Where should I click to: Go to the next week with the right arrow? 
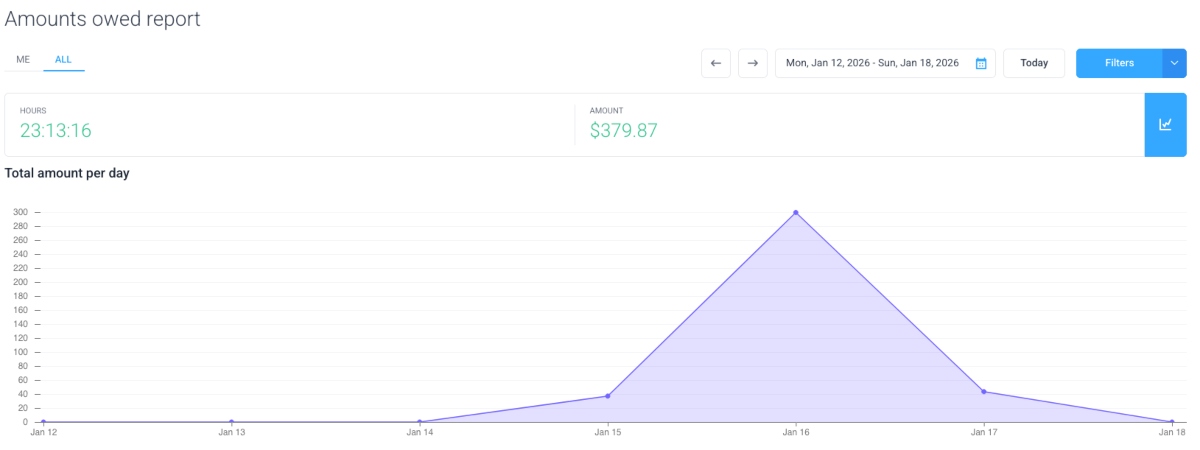pyautogui.click(x=753, y=63)
